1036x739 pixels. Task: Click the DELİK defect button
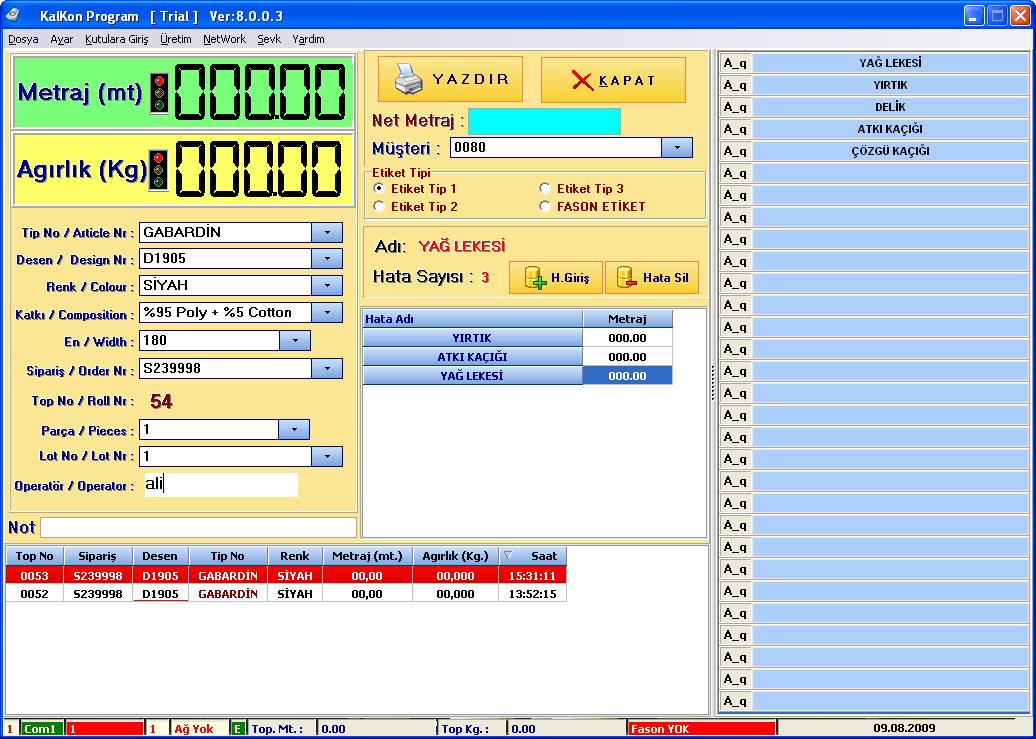pyautogui.click(x=891, y=107)
